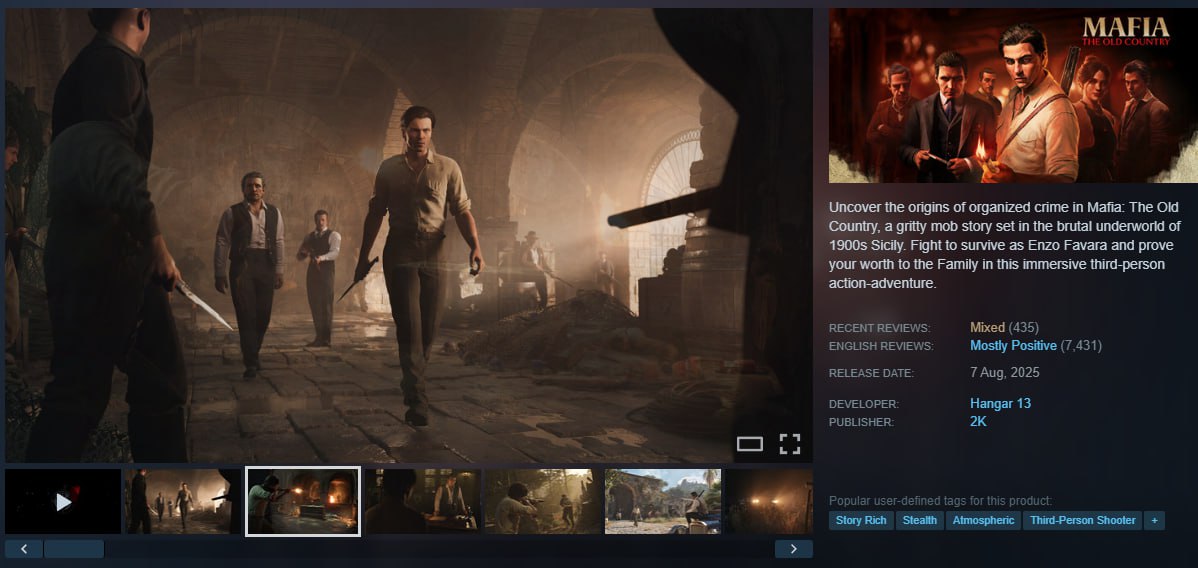Image resolution: width=1198 pixels, height=568 pixels.
Task: Click the release date 7 Aug, 2025
Action: coord(1005,373)
